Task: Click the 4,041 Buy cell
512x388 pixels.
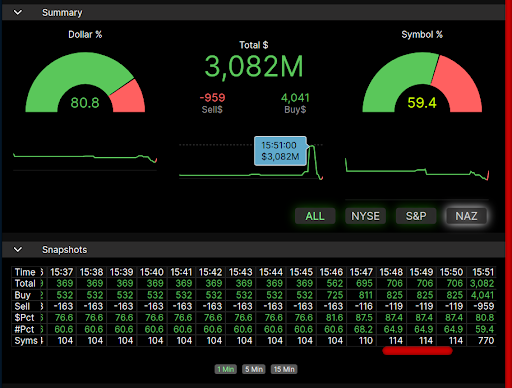Action: [x=482, y=295]
